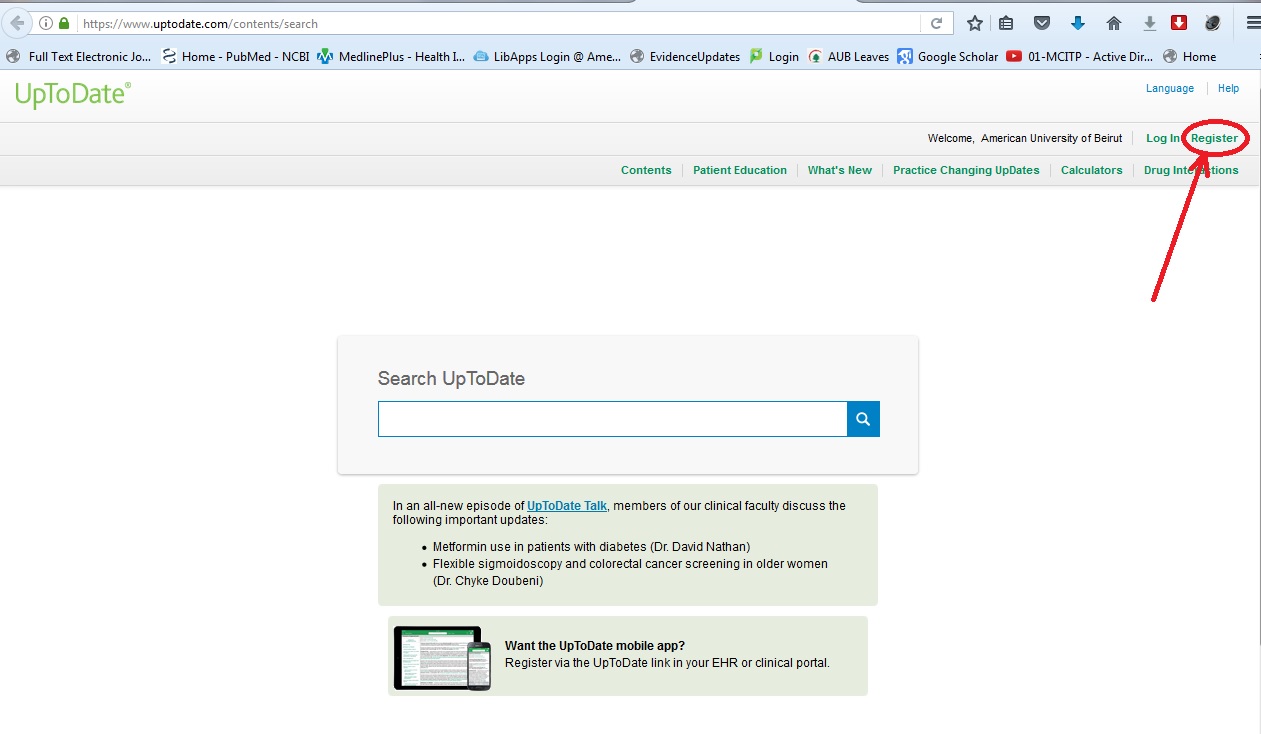Follow UpToDate Talk link
This screenshot has width=1261, height=734.
tap(567, 506)
